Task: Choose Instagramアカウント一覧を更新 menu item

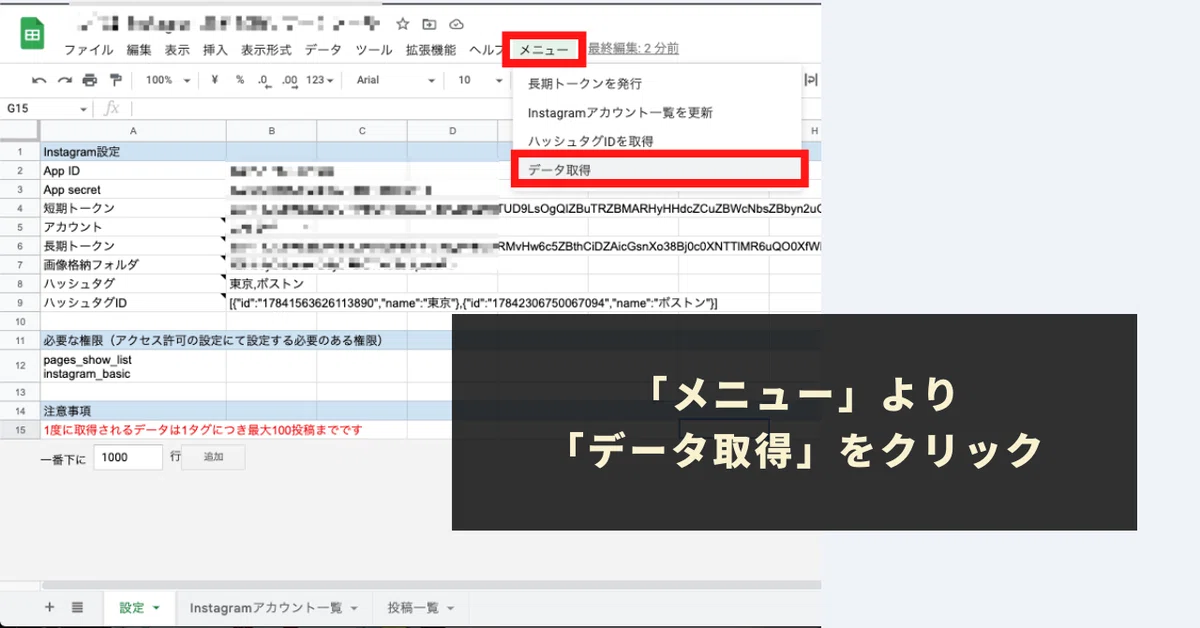Action: coord(657,113)
